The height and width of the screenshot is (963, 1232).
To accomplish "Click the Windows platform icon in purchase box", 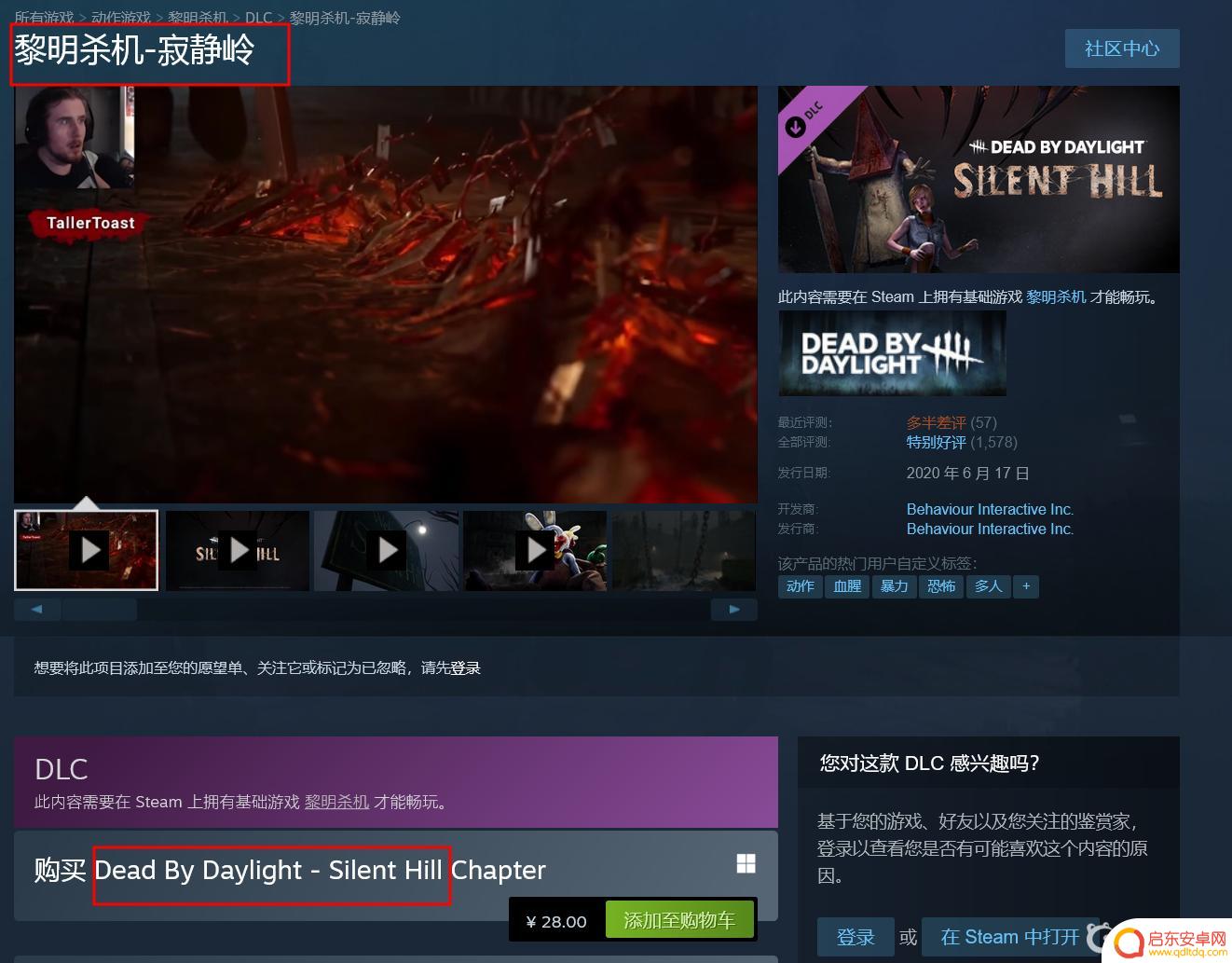I will (746, 863).
